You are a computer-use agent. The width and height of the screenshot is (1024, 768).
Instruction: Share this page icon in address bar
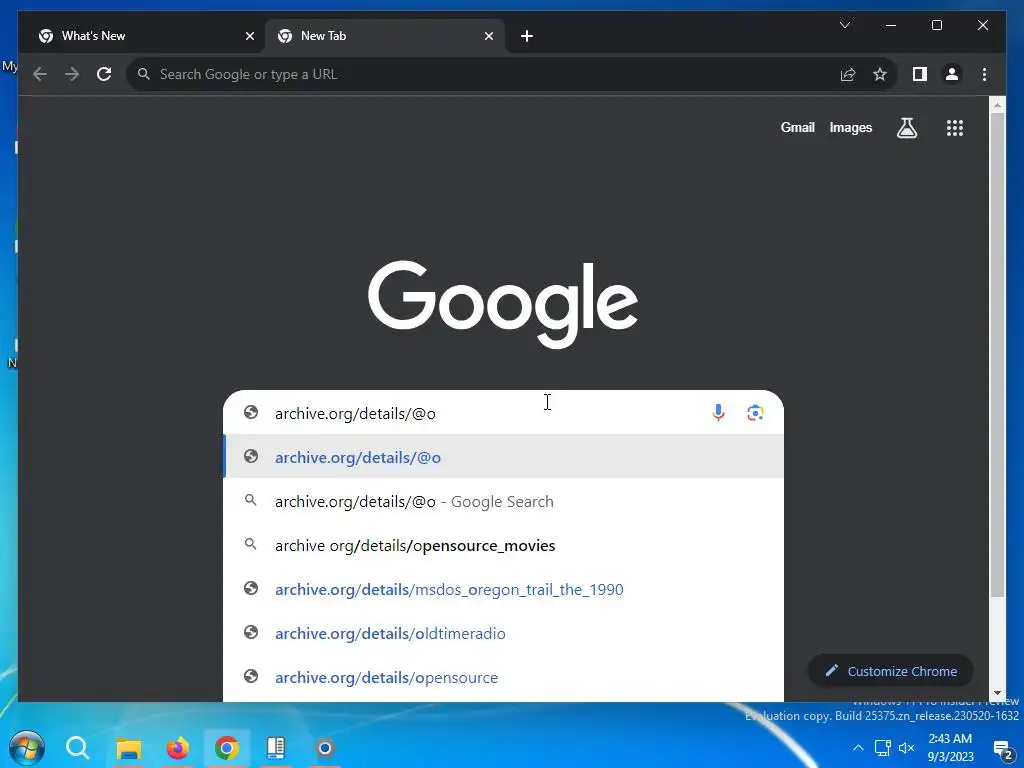click(x=848, y=74)
